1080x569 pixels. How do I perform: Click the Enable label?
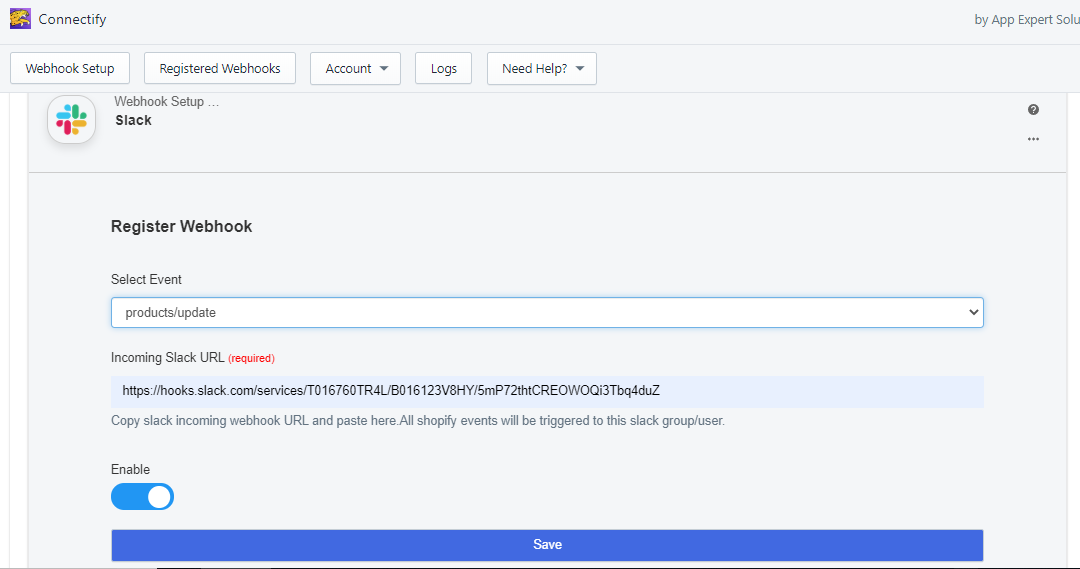pos(130,469)
